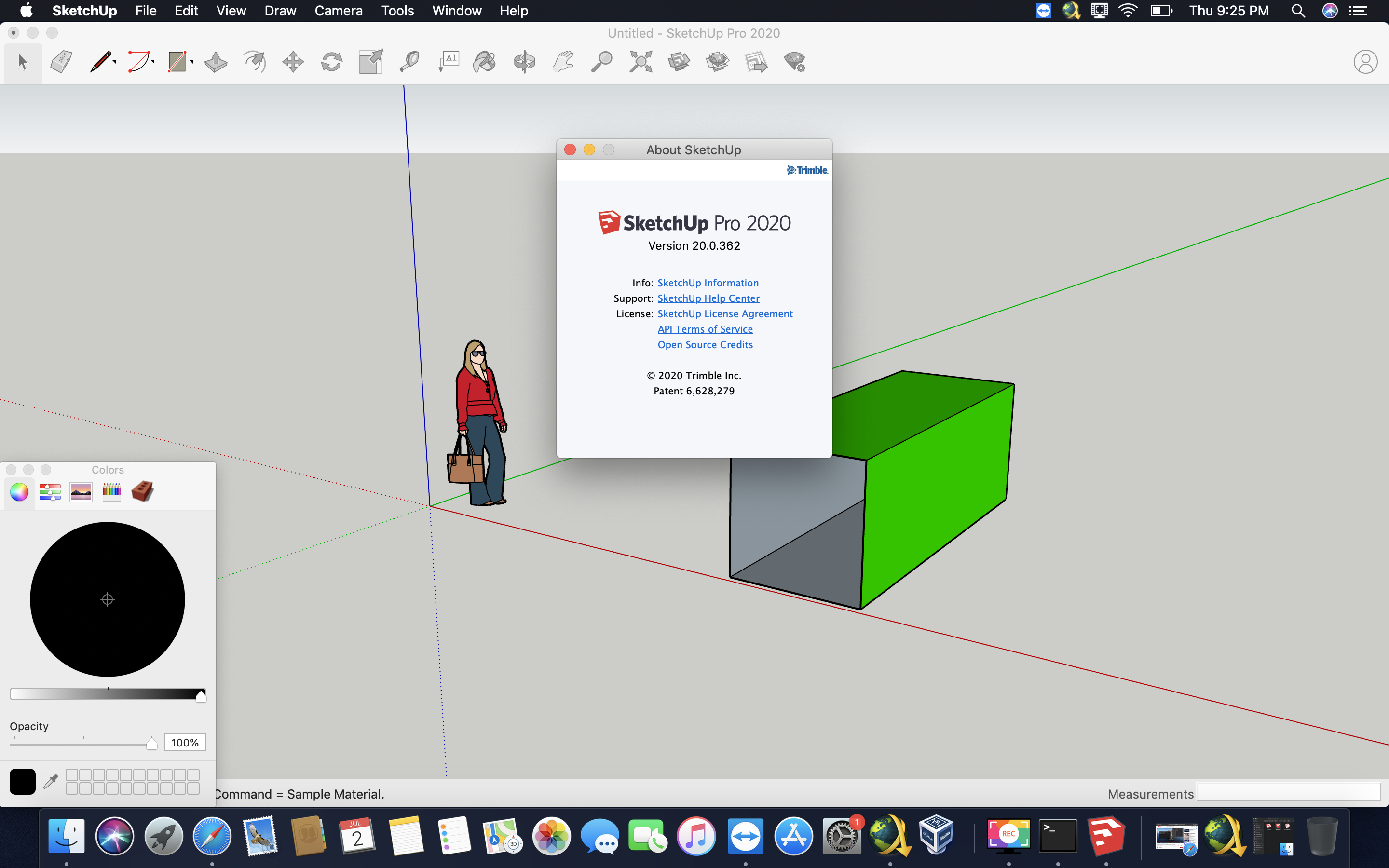
Task: Select the Move tool
Action: (293, 61)
